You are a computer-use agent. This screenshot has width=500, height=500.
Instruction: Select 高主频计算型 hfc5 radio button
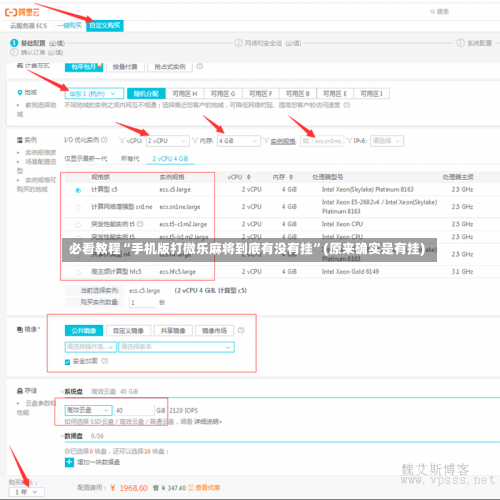click(x=78, y=272)
